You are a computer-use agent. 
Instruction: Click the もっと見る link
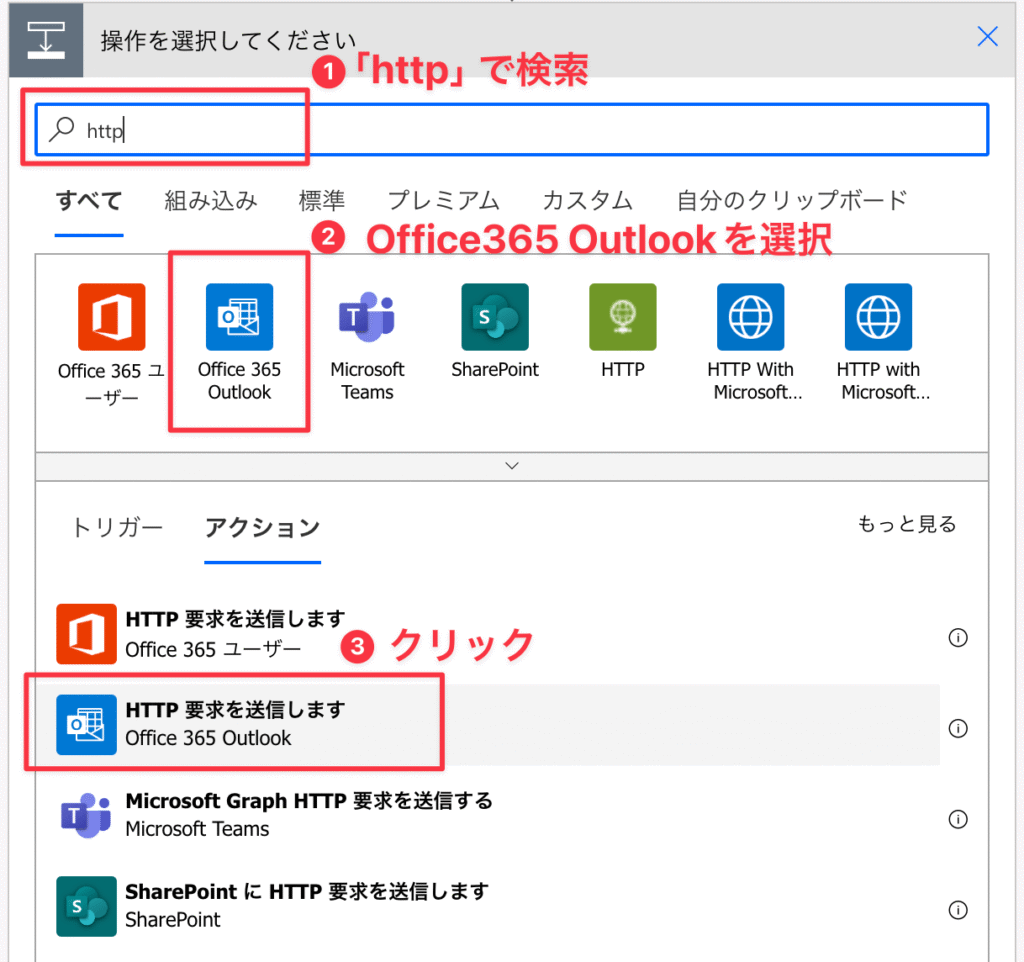[906, 524]
